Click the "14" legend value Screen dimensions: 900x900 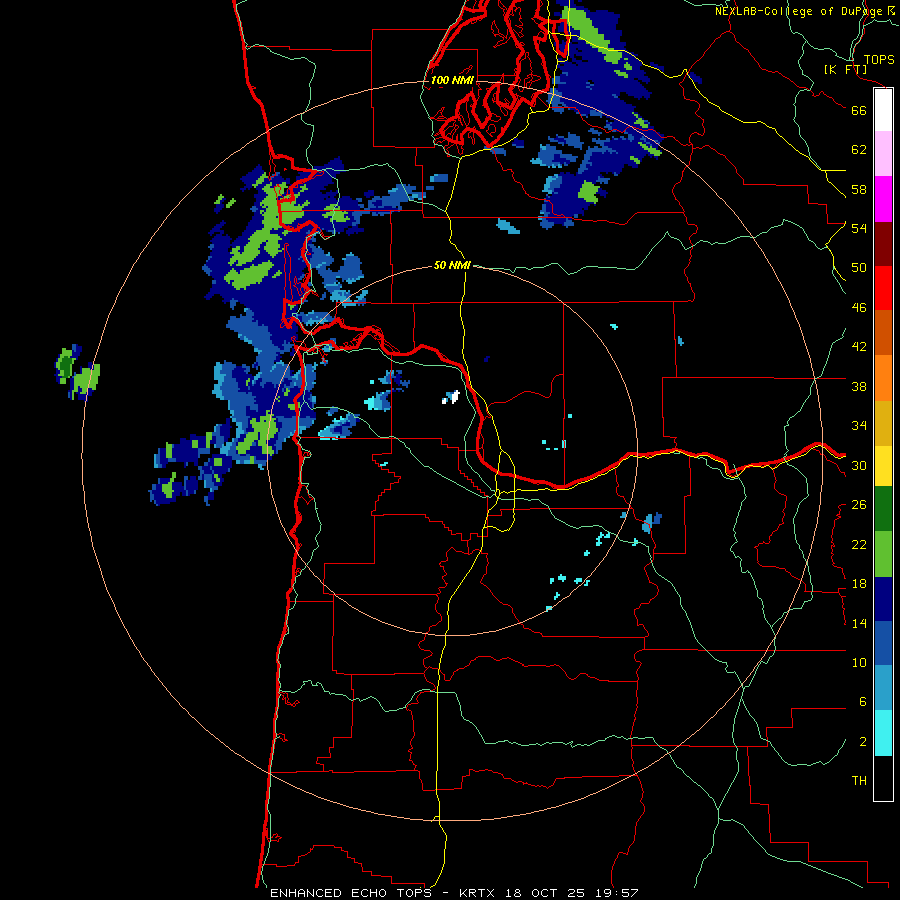(859, 623)
